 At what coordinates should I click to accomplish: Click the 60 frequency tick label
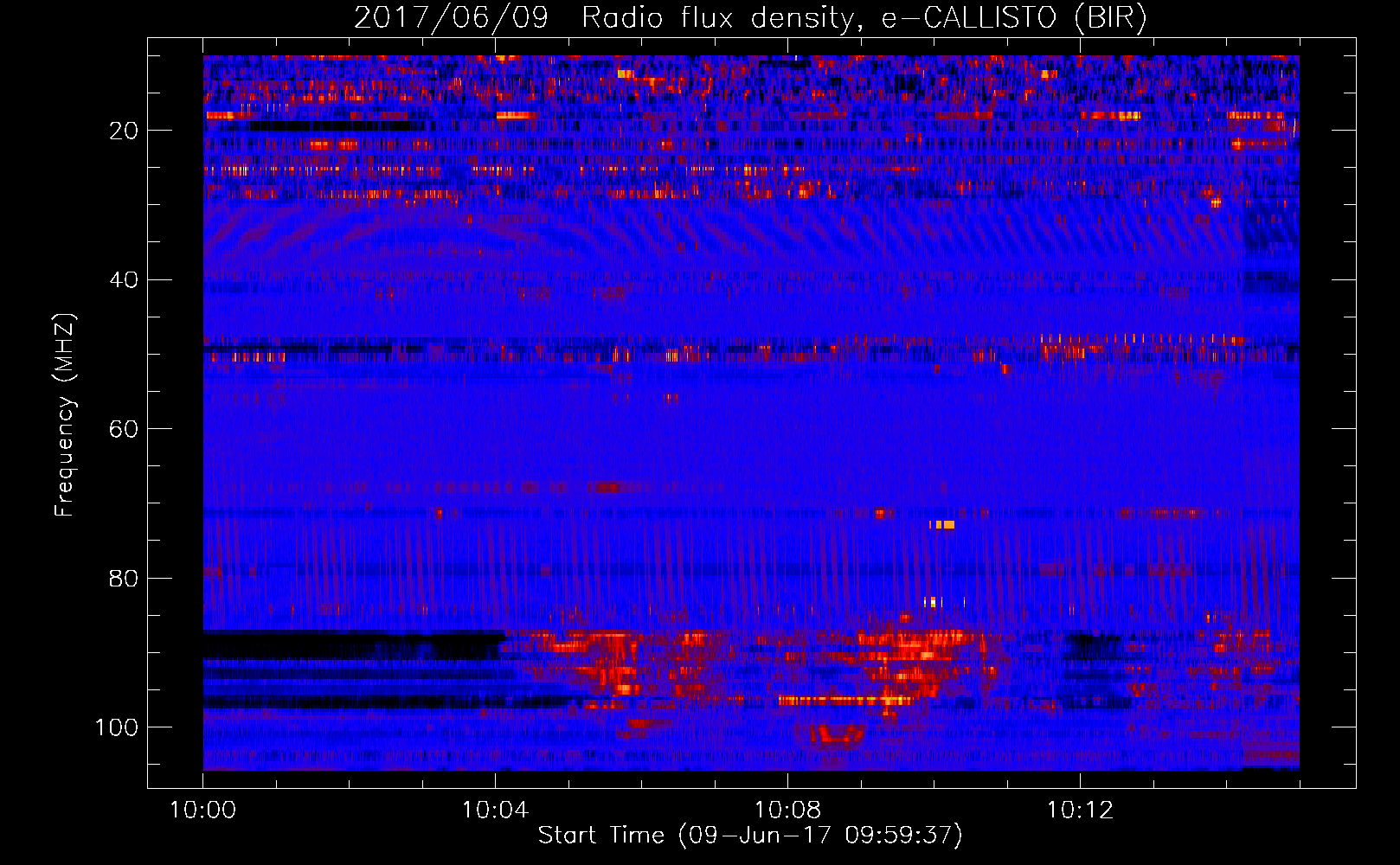pos(124,429)
